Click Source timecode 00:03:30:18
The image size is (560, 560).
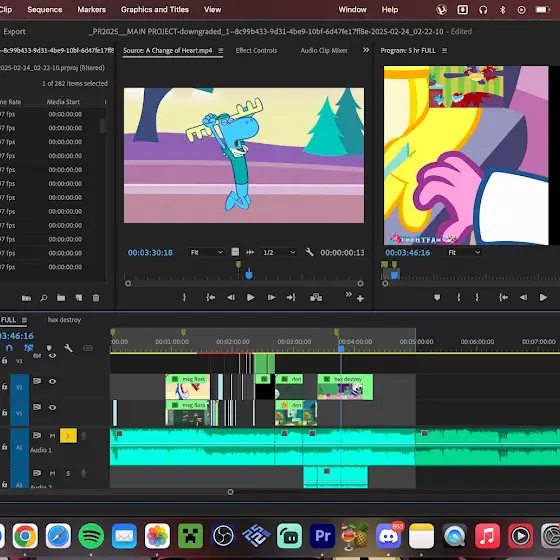point(150,253)
